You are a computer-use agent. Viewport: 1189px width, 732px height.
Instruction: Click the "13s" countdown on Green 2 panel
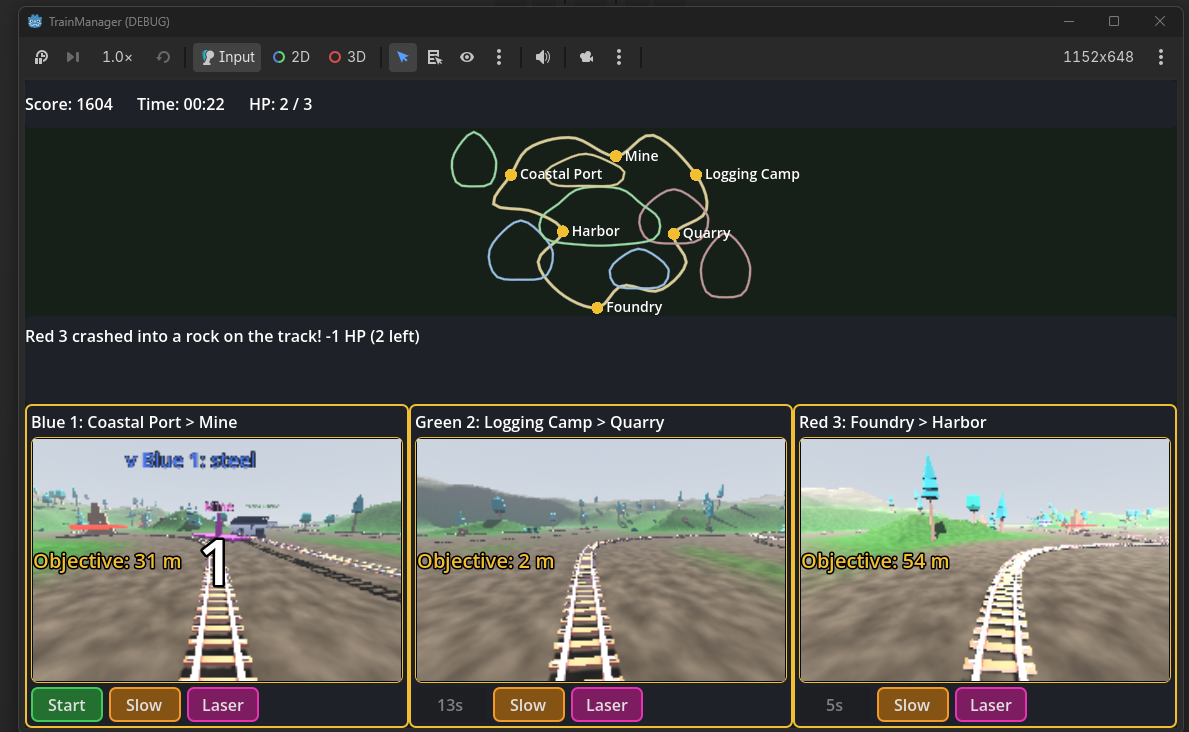point(450,705)
